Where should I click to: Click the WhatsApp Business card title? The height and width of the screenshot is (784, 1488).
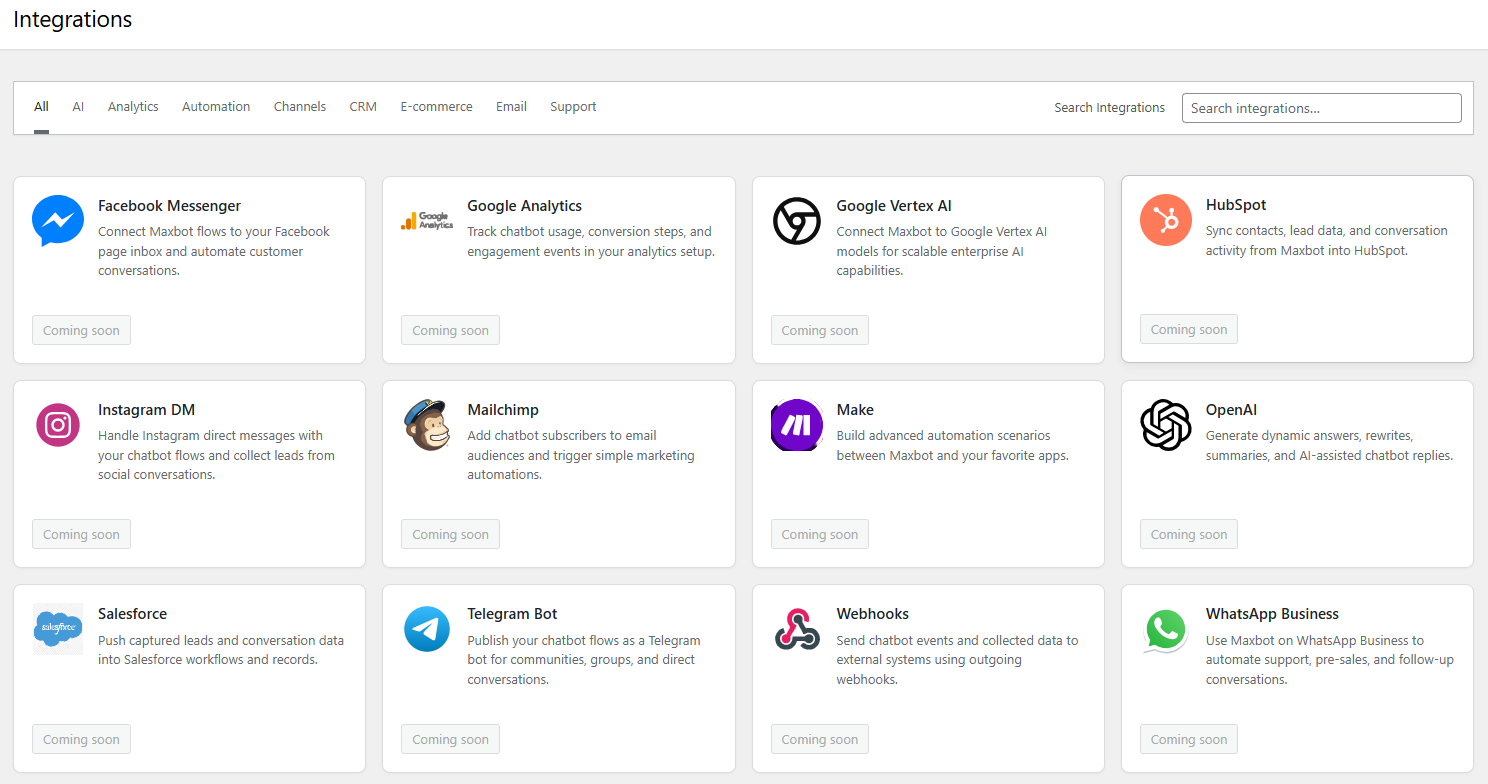click(1272, 614)
